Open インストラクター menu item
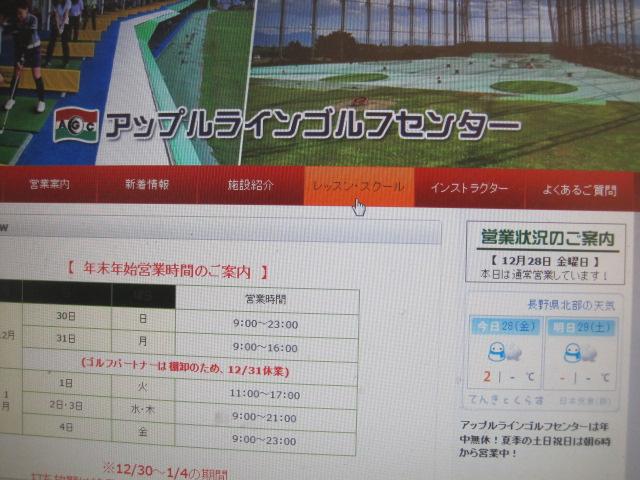Viewport: 640px width, 480px height. pos(469,188)
